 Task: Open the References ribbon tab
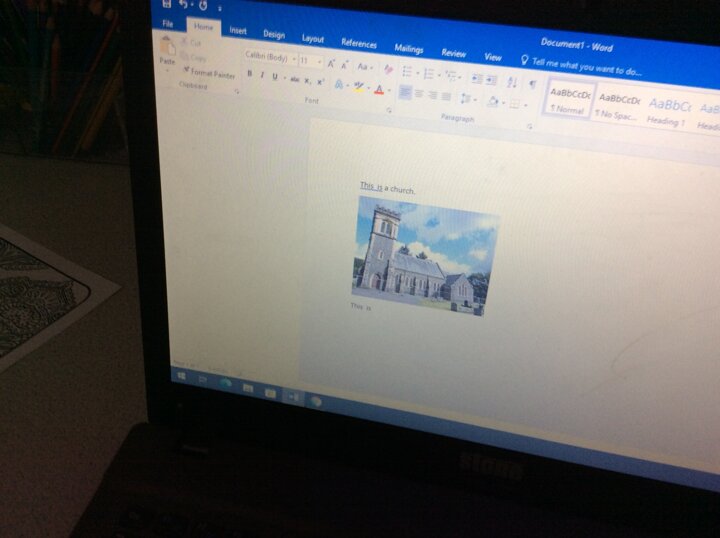[359, 43]
